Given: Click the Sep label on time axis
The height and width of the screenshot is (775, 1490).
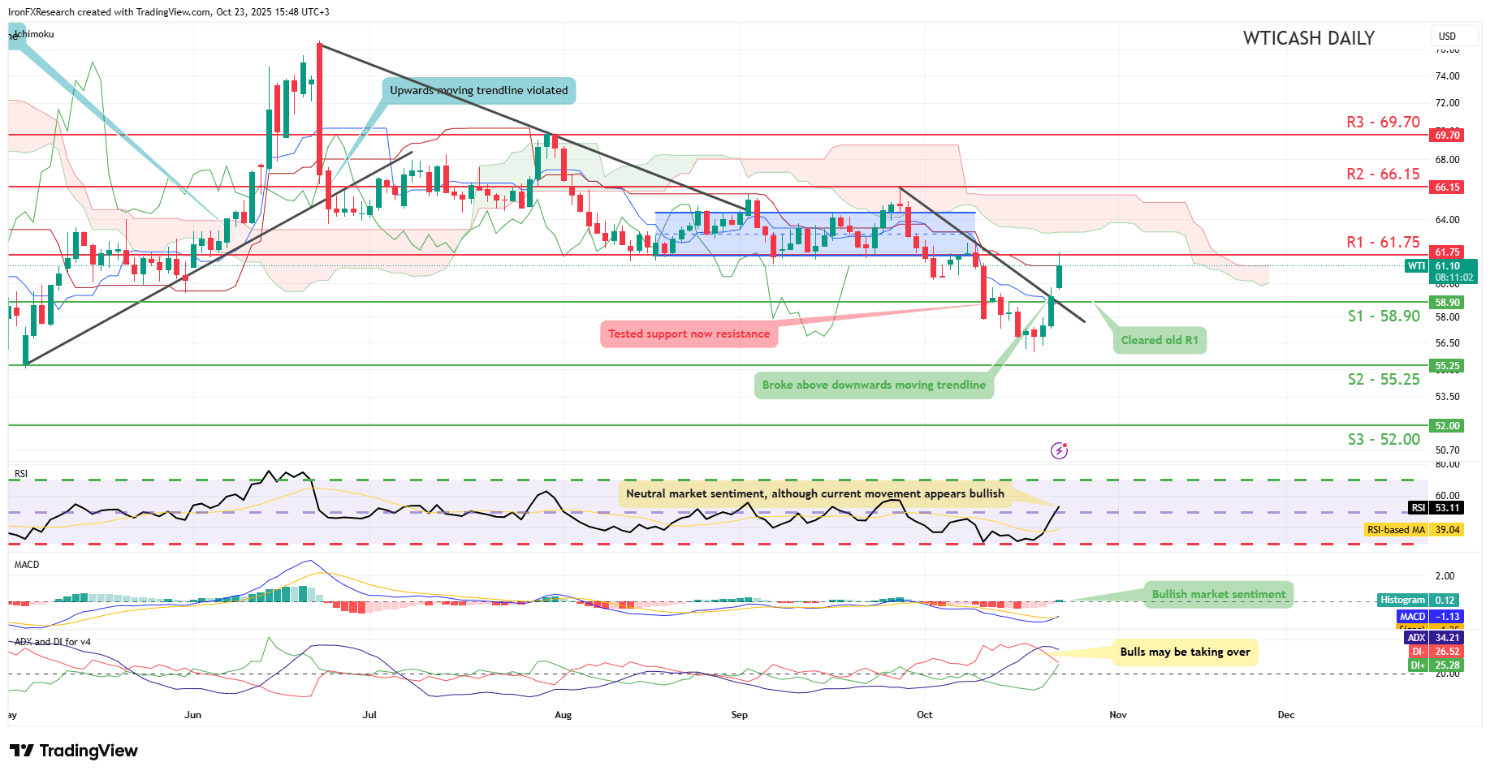Looking at the screenshot, I should pyautogui.click(x=740, y=715).
